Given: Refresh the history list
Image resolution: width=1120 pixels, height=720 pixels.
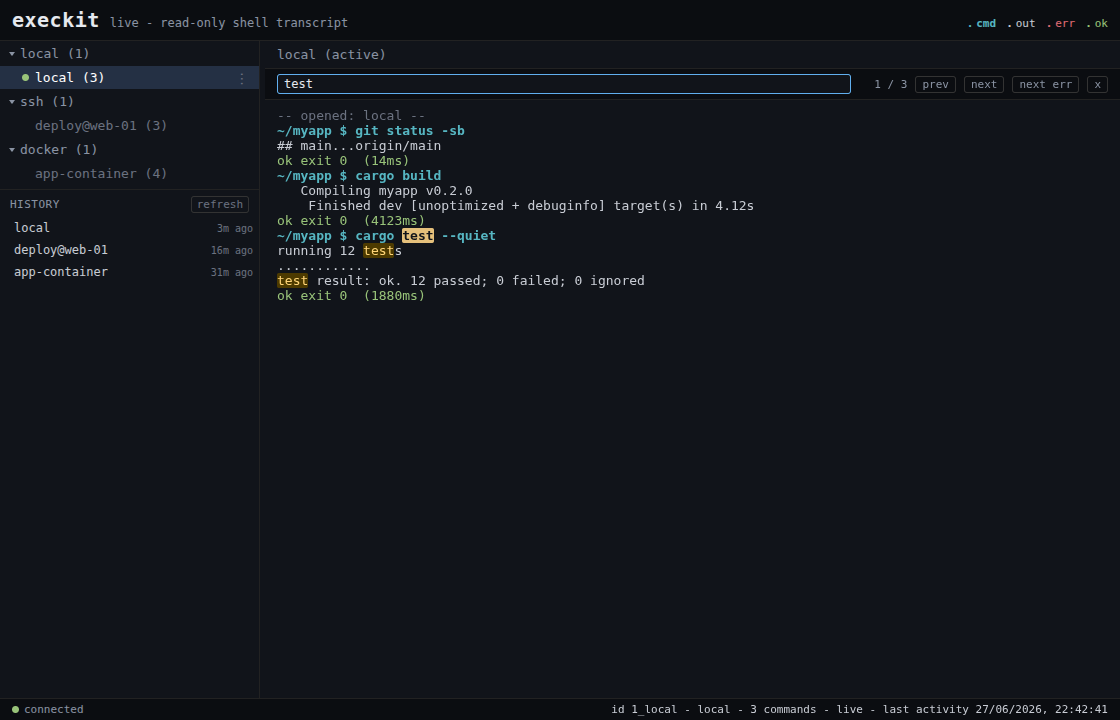Looking at the screenshot, I should pos(220,204).
